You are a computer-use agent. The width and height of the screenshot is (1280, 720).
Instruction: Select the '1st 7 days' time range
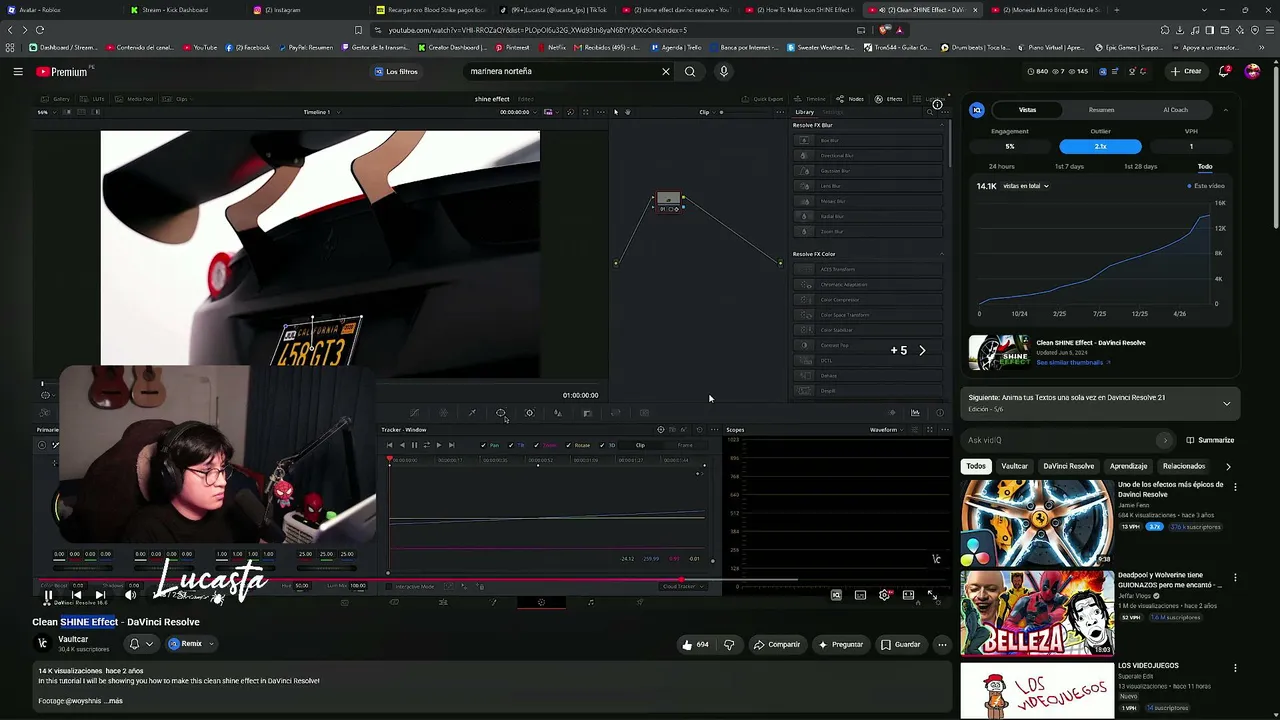(x=1069, y=166)
